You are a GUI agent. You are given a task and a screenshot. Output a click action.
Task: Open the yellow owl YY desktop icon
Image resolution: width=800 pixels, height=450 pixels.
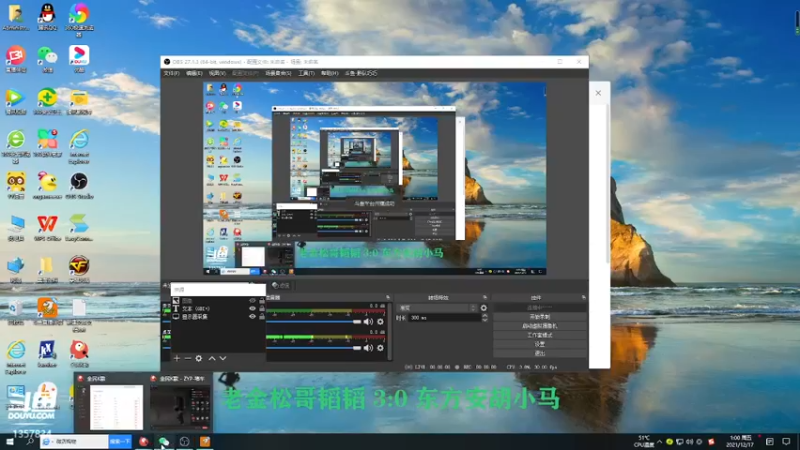click(x=16, y=186)
